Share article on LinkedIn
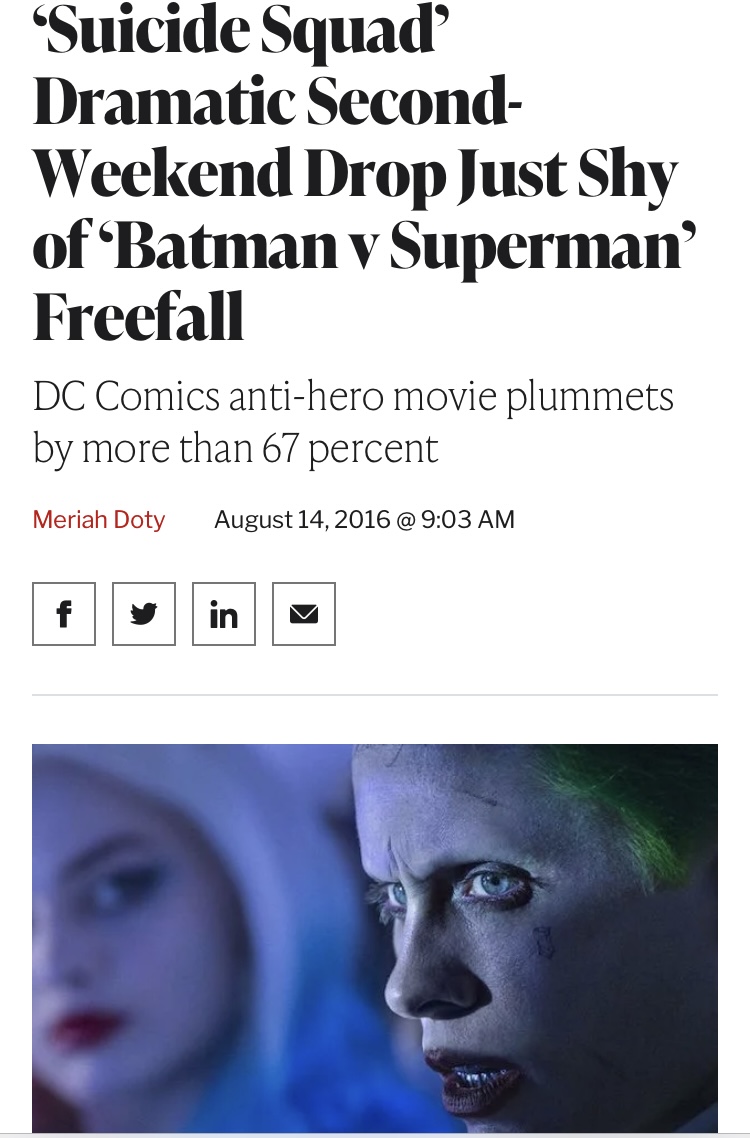The width and height of the screenshot is (750, 1138). (224, 614)
